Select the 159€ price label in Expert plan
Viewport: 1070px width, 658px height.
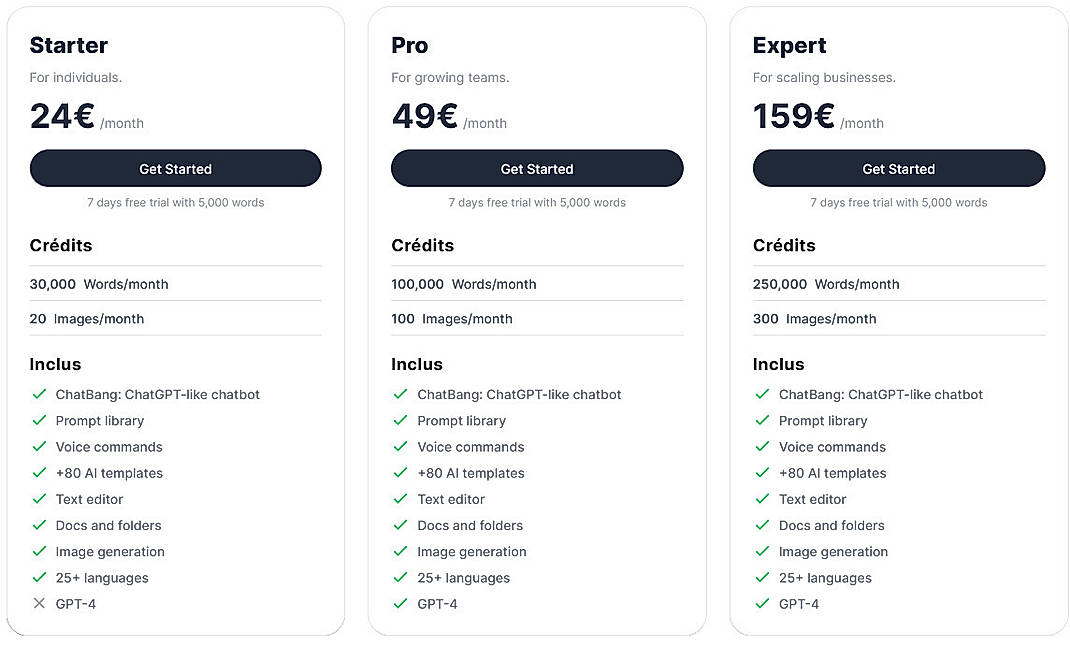tap(793, 116)
